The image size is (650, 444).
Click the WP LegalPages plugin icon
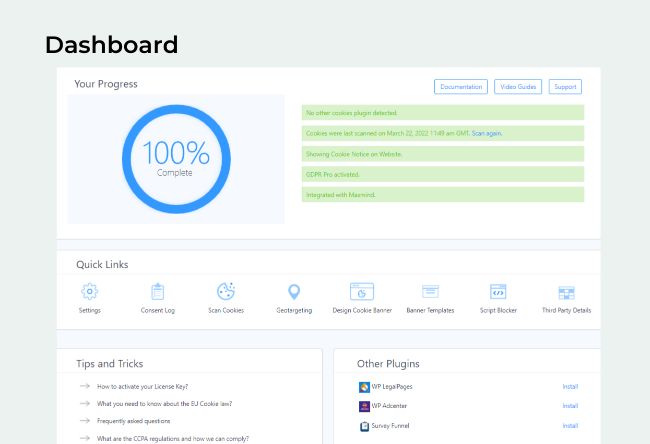pos(364,387)
